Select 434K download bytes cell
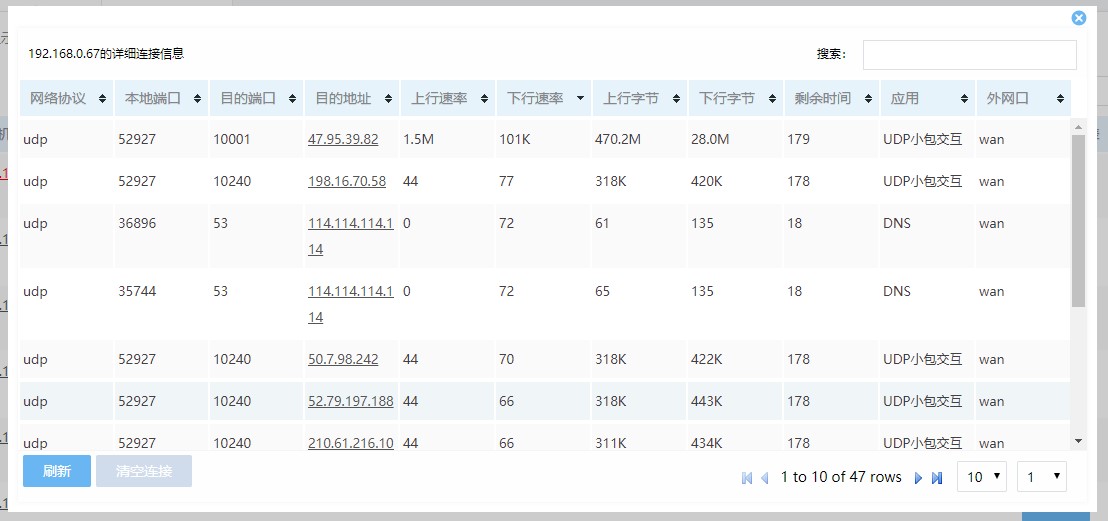This screenshot has width=1108, height=521. point(736,440)
